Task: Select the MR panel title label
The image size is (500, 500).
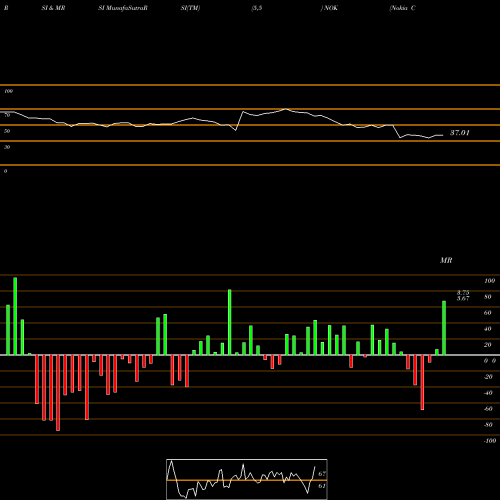Action: 446,260
